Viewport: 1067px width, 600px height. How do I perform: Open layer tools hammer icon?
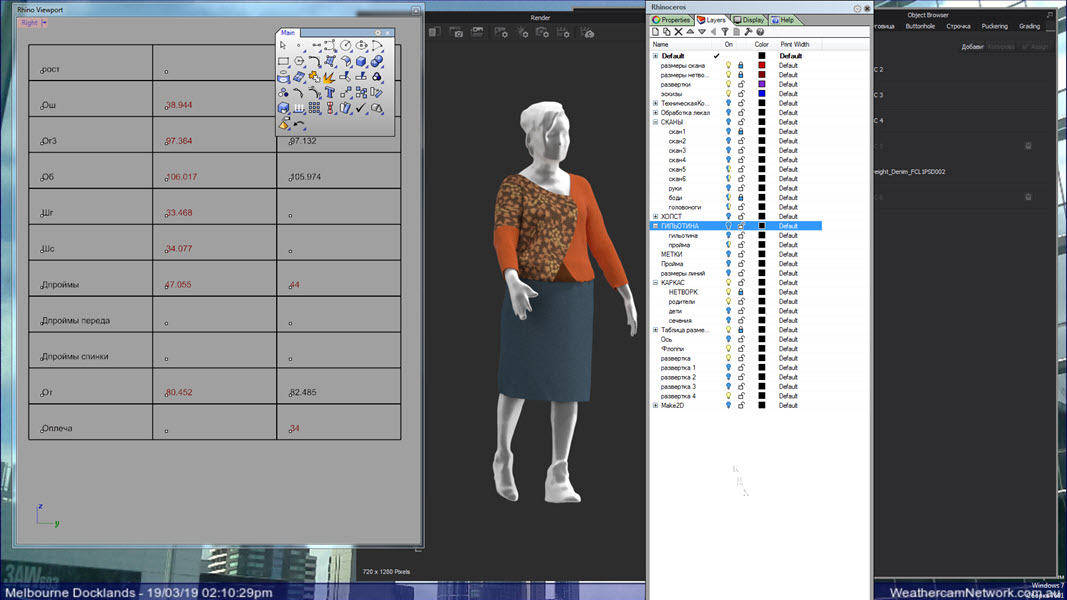(x=748, y=32)
